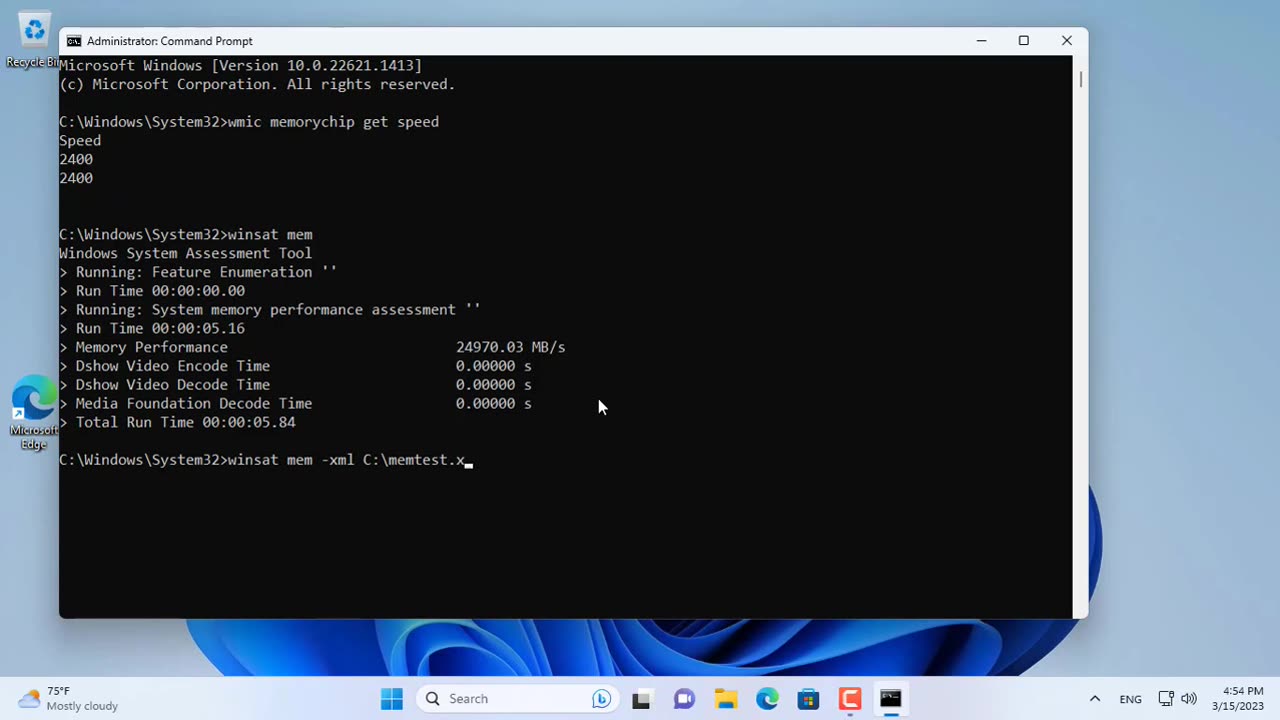
Task: Maximize the Command Prompt window
Action: 1024,41
